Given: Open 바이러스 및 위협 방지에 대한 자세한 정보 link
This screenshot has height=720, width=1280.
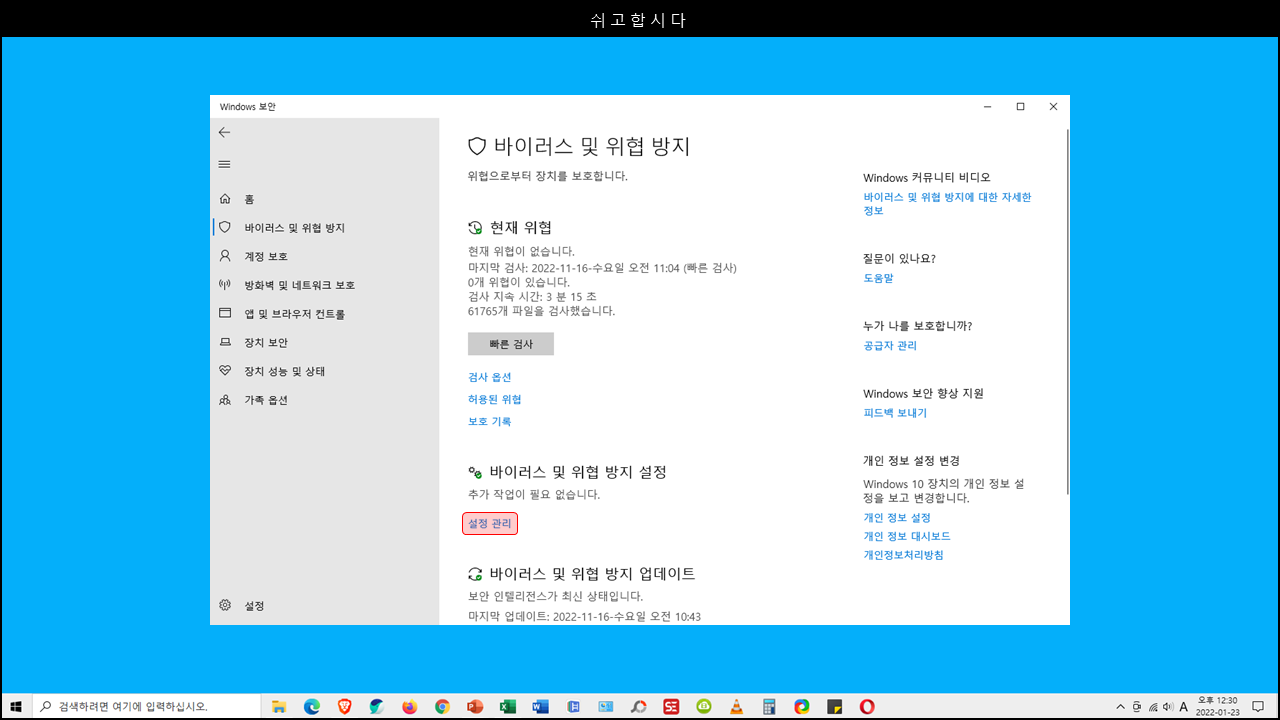Looking at the screenshot, I should (x=947, y=204).
